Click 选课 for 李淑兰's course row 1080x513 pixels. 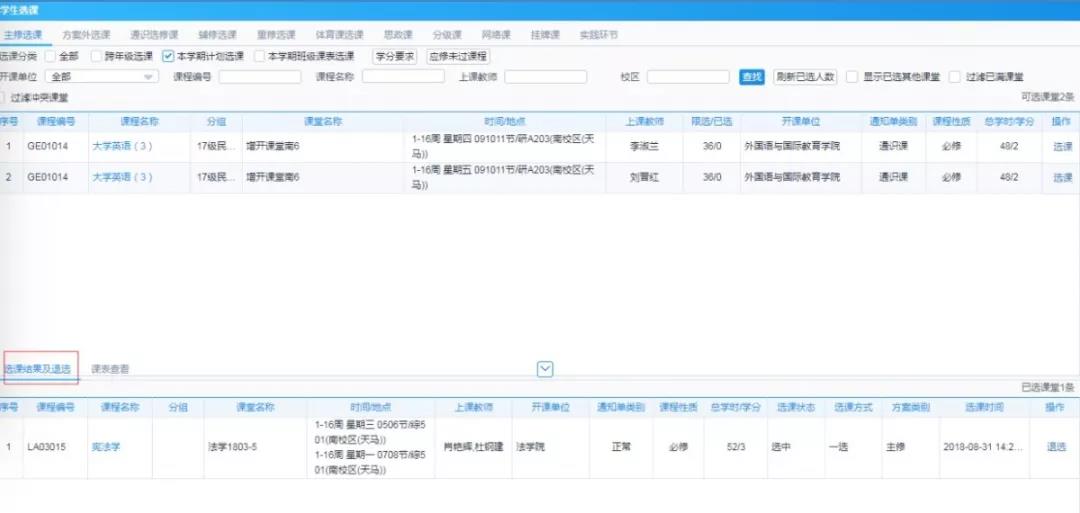[1061, 147]
